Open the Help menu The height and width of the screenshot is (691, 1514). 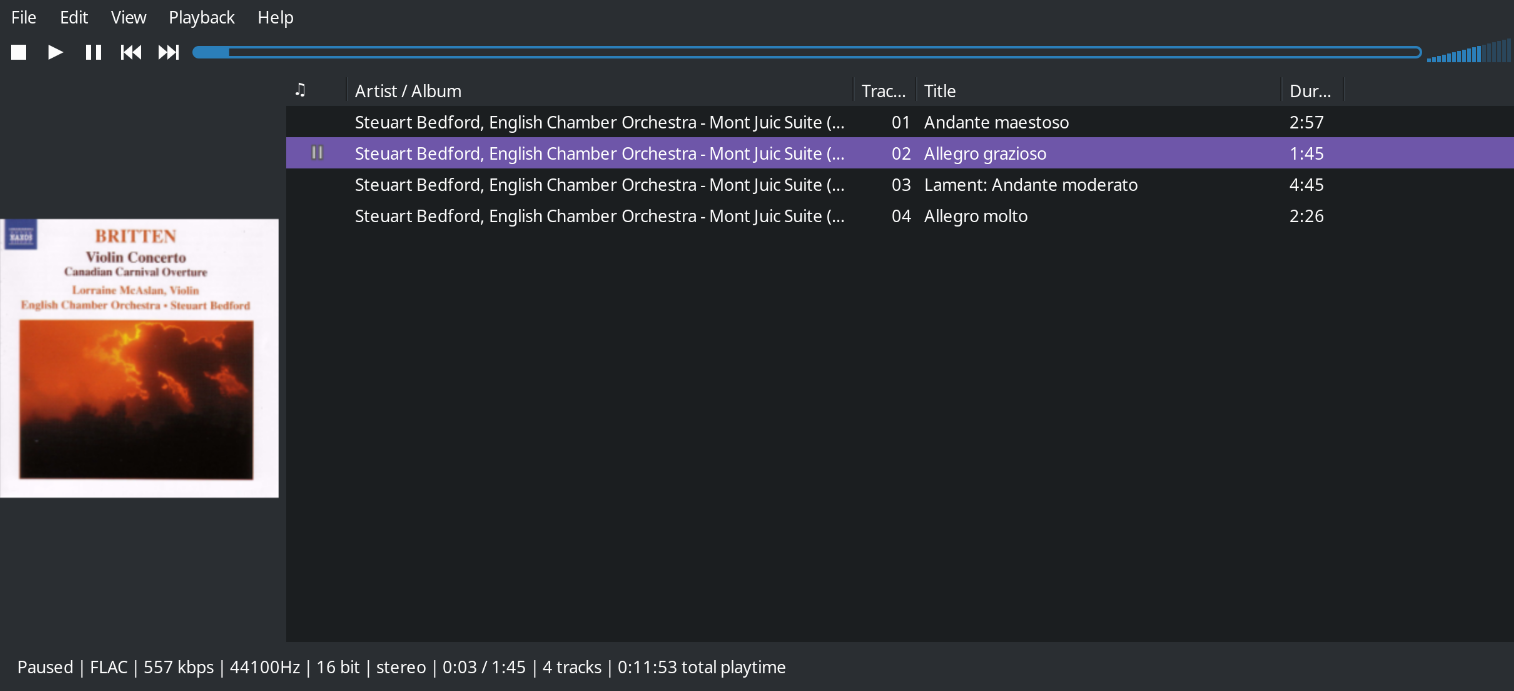coord(275,17)
